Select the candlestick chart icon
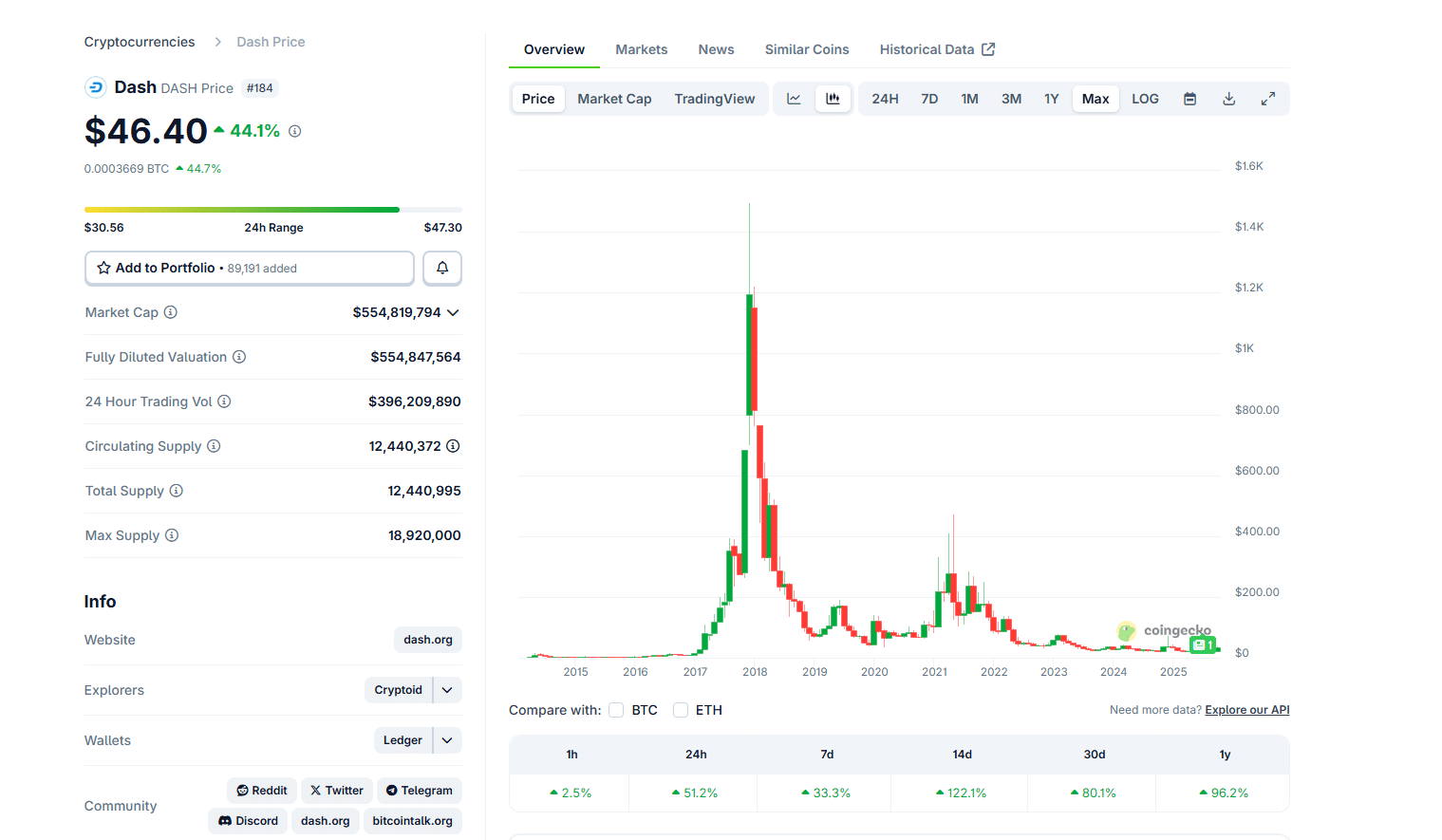This screenshot has height=840, width=1442. point(833,98)
